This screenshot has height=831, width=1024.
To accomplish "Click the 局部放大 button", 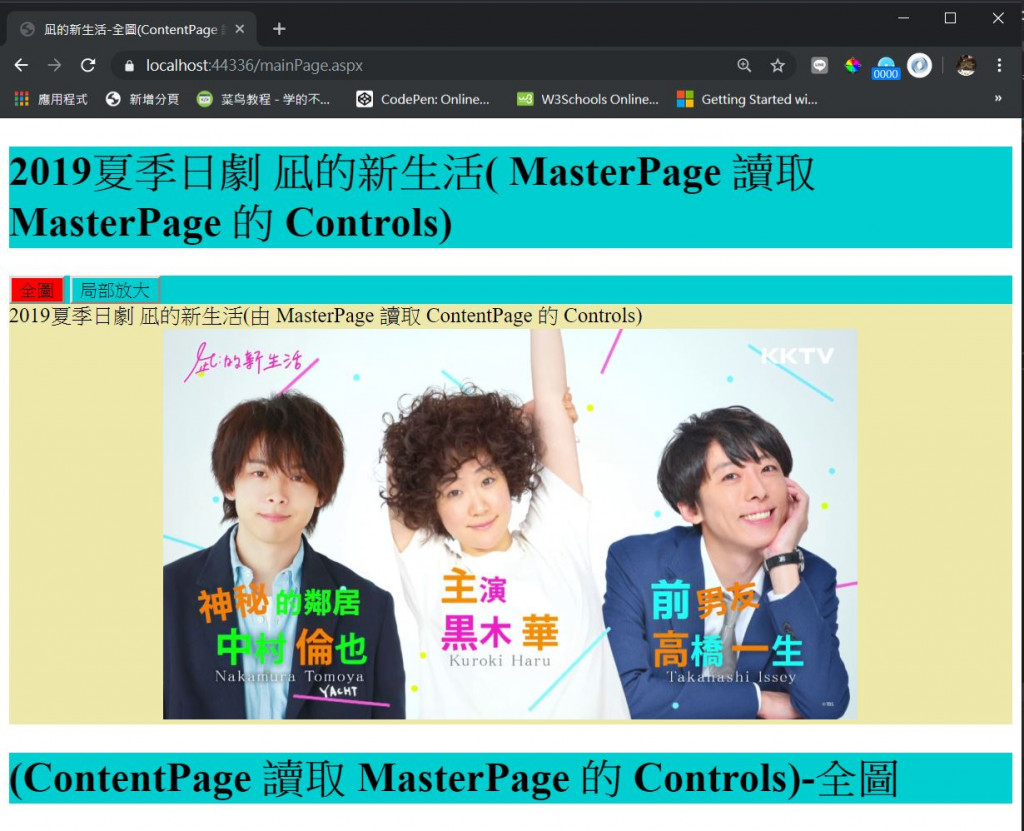I will point(114,289).
